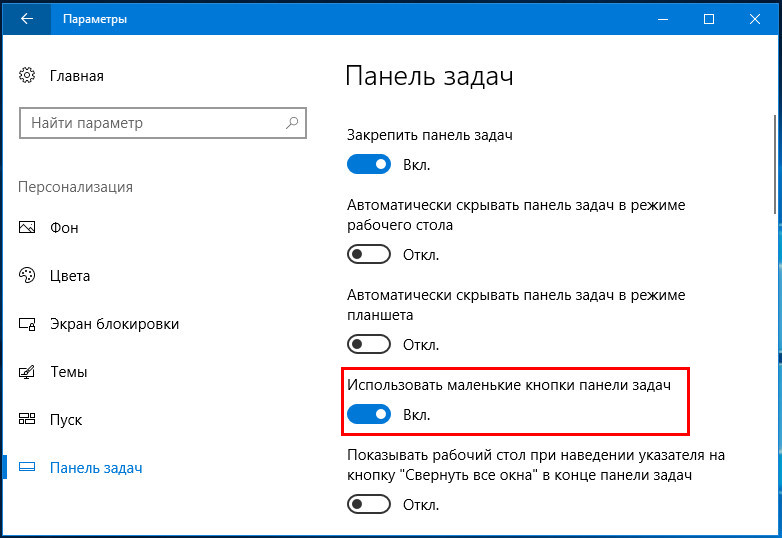Open the Экран блокировки page
Screen dimensions: 782x538
pyautogui.click(x=114, y=324)
